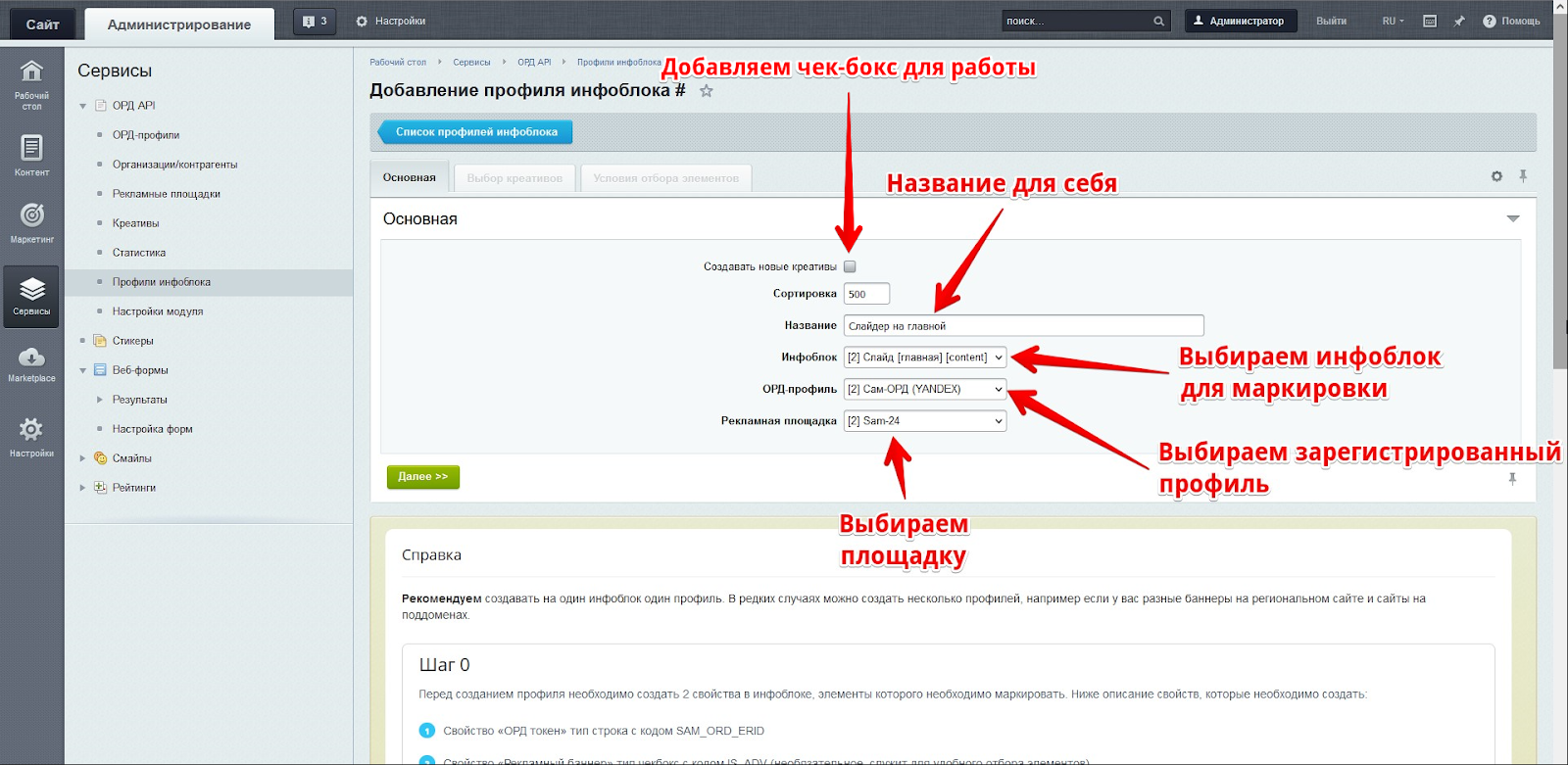Click the pin icon beside tab settings
This screenshot has height=765, width=1568.
pos(1523,176)
